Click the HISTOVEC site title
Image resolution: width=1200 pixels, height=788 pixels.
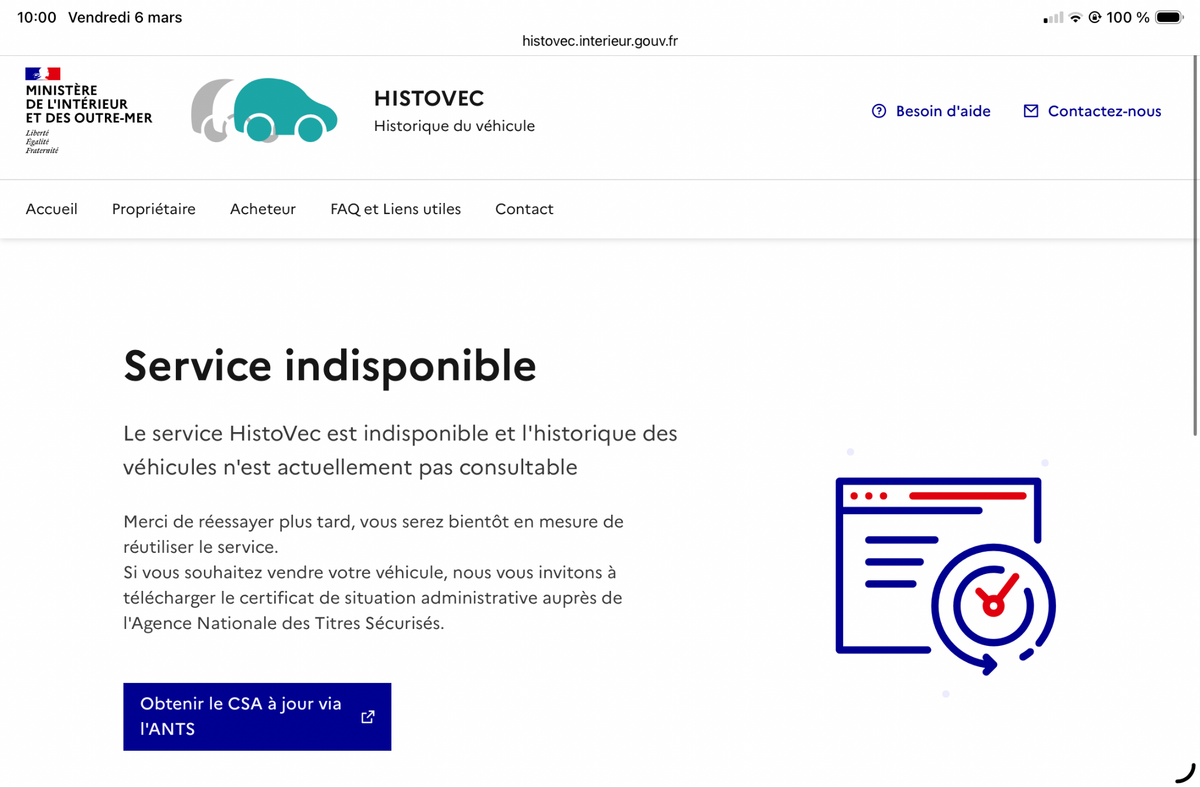click(429, 98)
